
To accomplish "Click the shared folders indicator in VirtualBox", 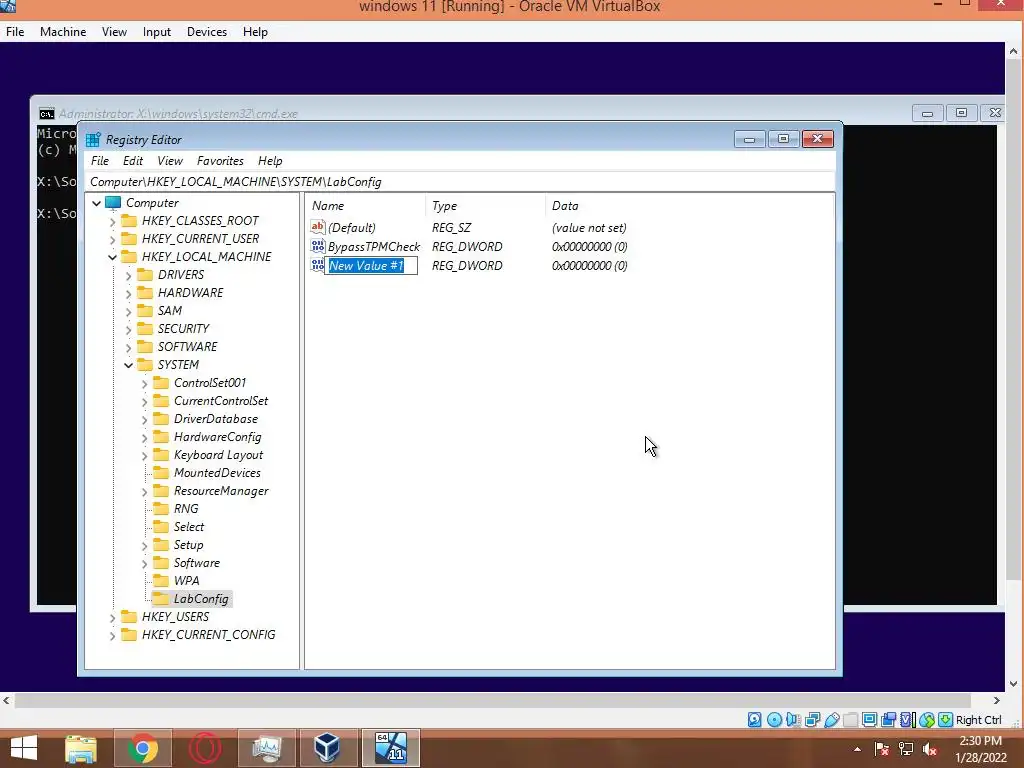I will pyautogui.click(x=850, y=720).
